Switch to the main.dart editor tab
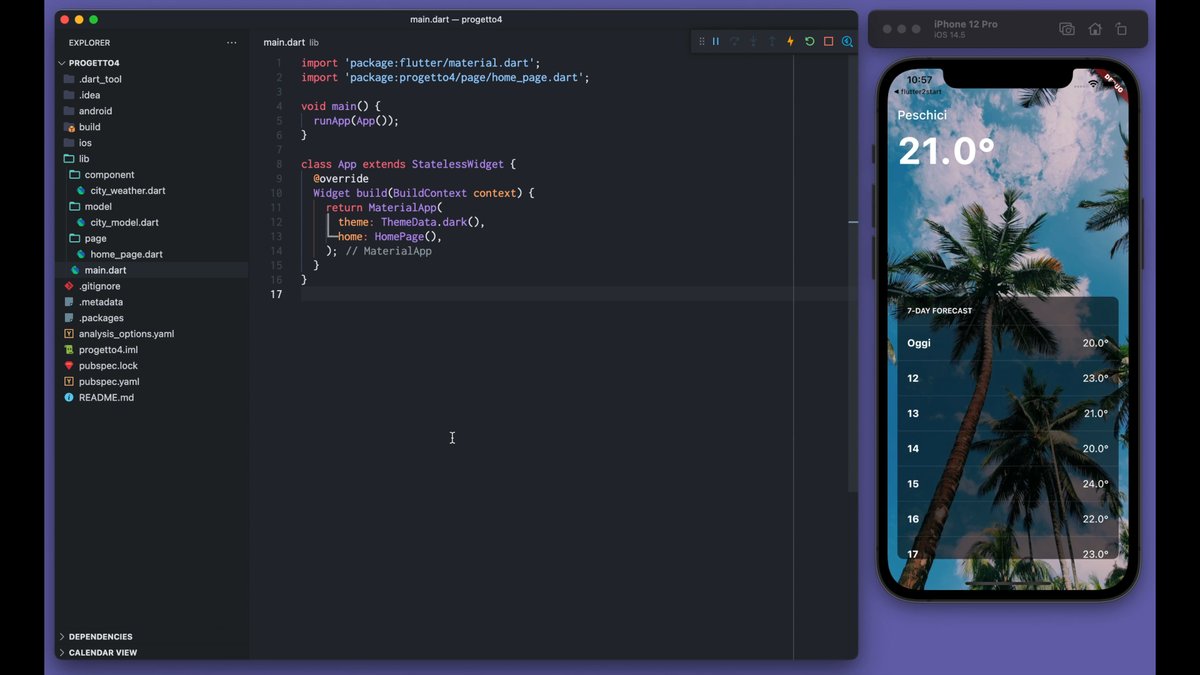1200x675 pixels. point(284,43)
